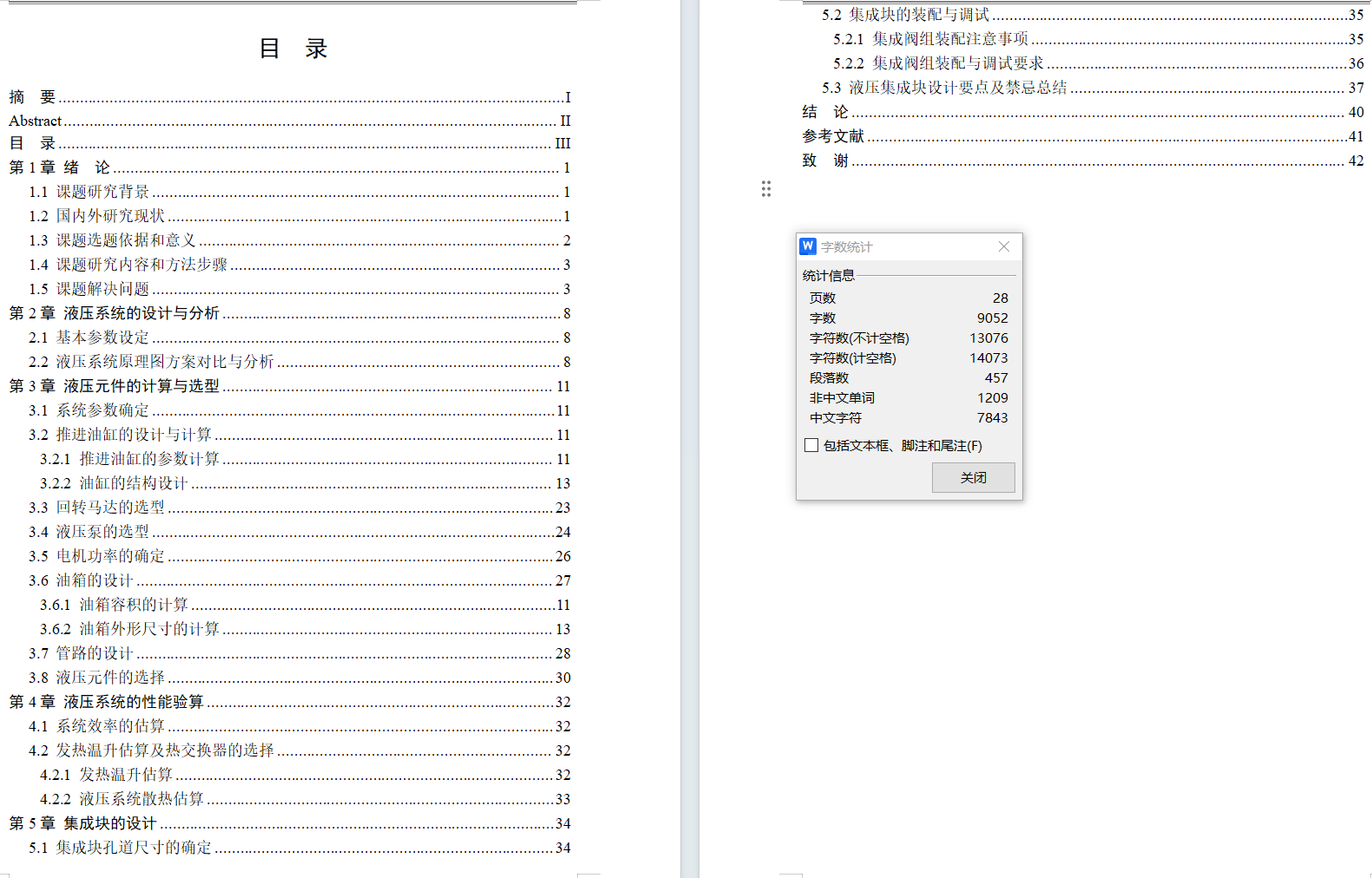
Task: Select 4.2.2 液压系统散热估算 entry
Action: (305, 799)
